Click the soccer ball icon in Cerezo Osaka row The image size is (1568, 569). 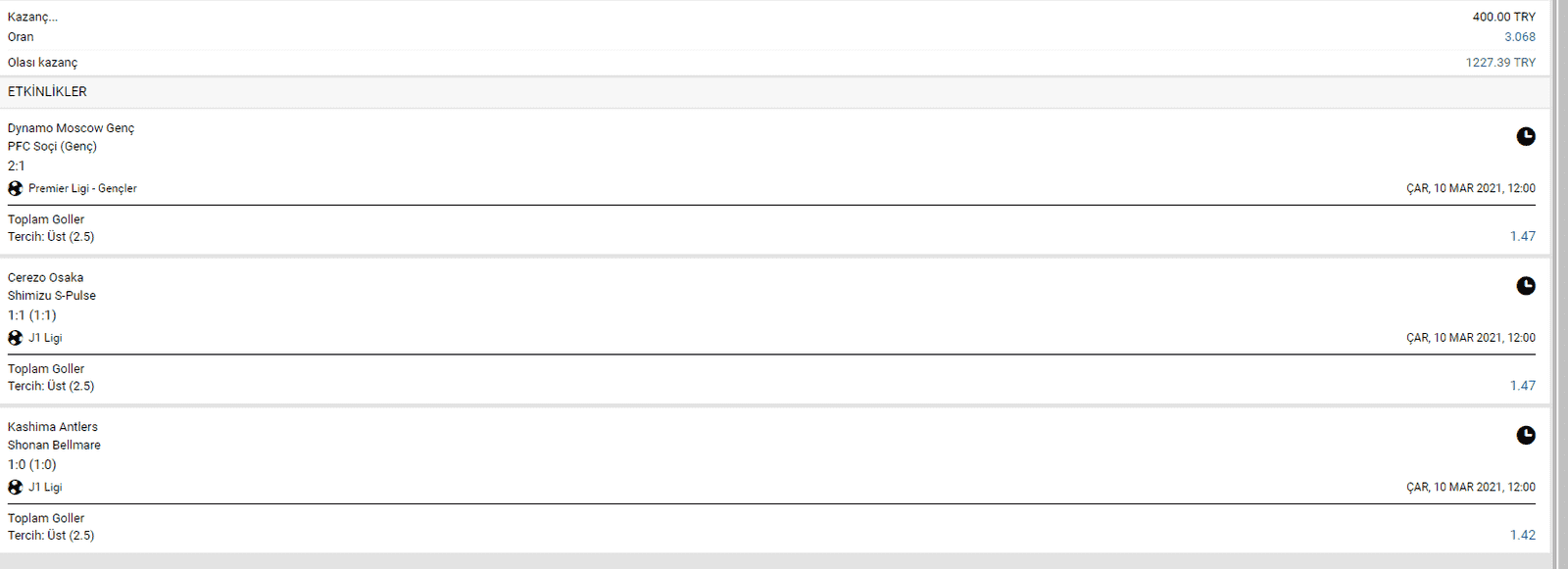15,338
